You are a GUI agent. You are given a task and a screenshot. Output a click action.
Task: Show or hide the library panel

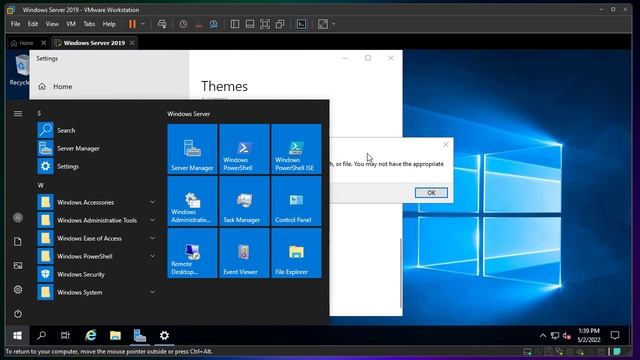pos(235,24)
